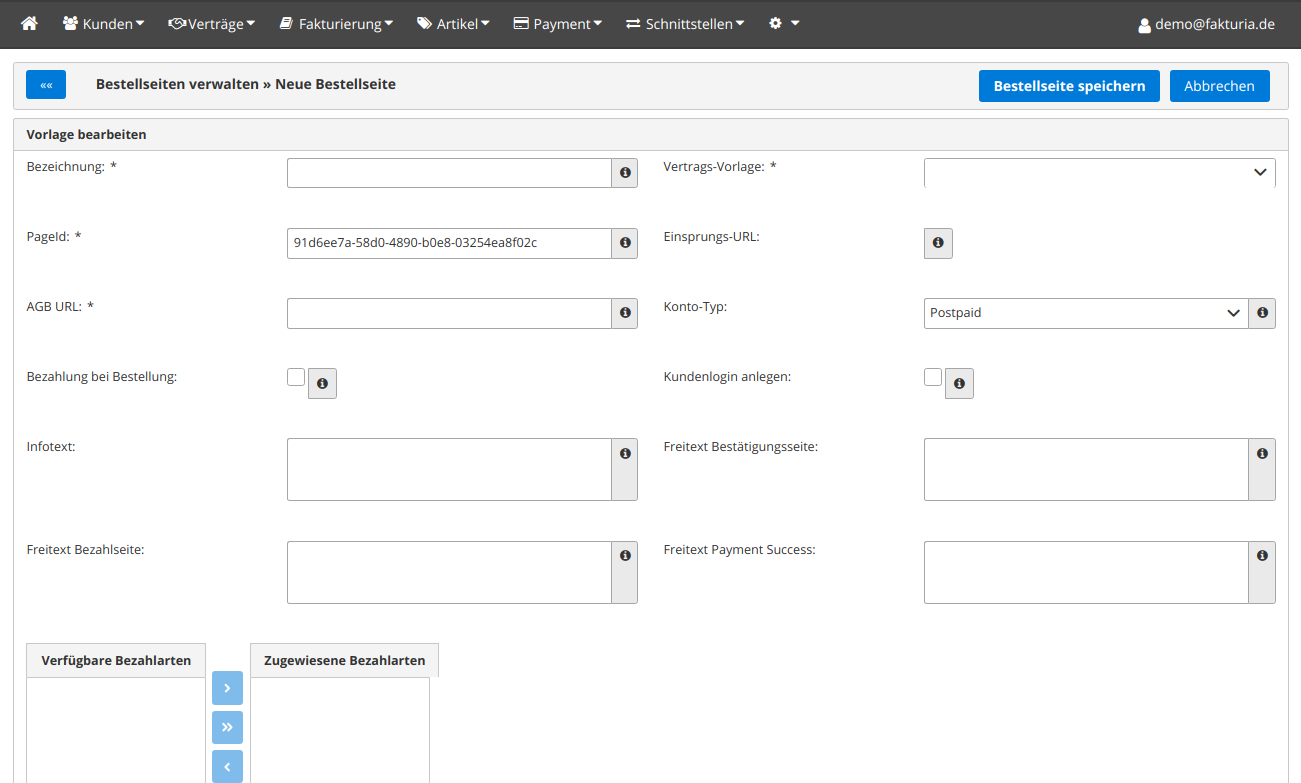Screen dimensions: 1301x783
Task: Click the home icon in navbar
Action: pos(29,23)
